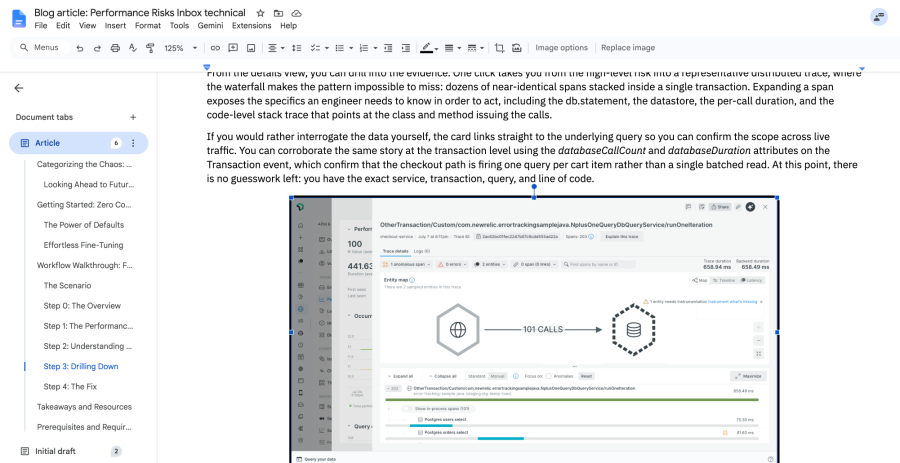This screenshot has width=900, height=463.
Task: Add a new document tab
Action: (x=133, y=117)
